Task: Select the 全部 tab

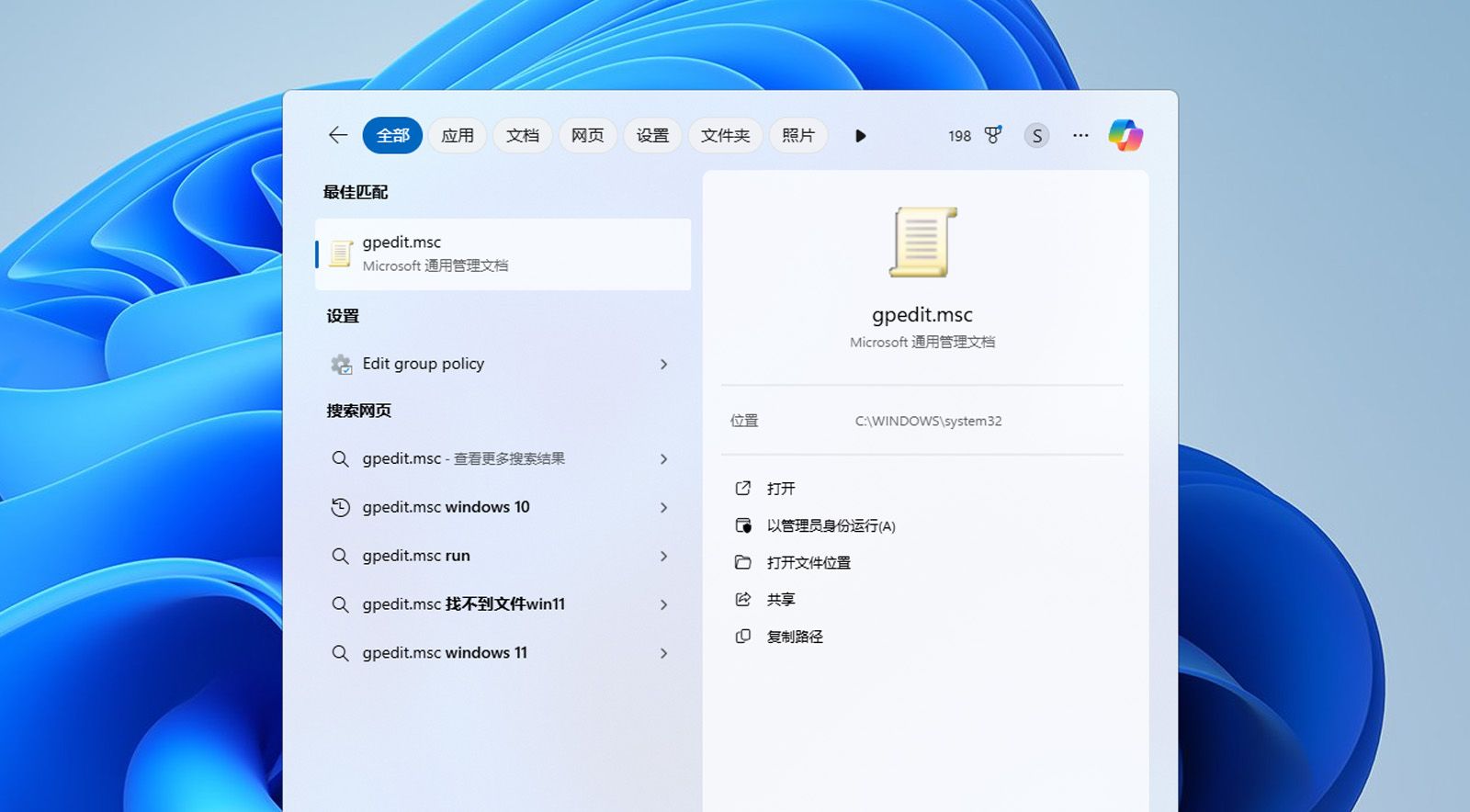Action: 392,136
